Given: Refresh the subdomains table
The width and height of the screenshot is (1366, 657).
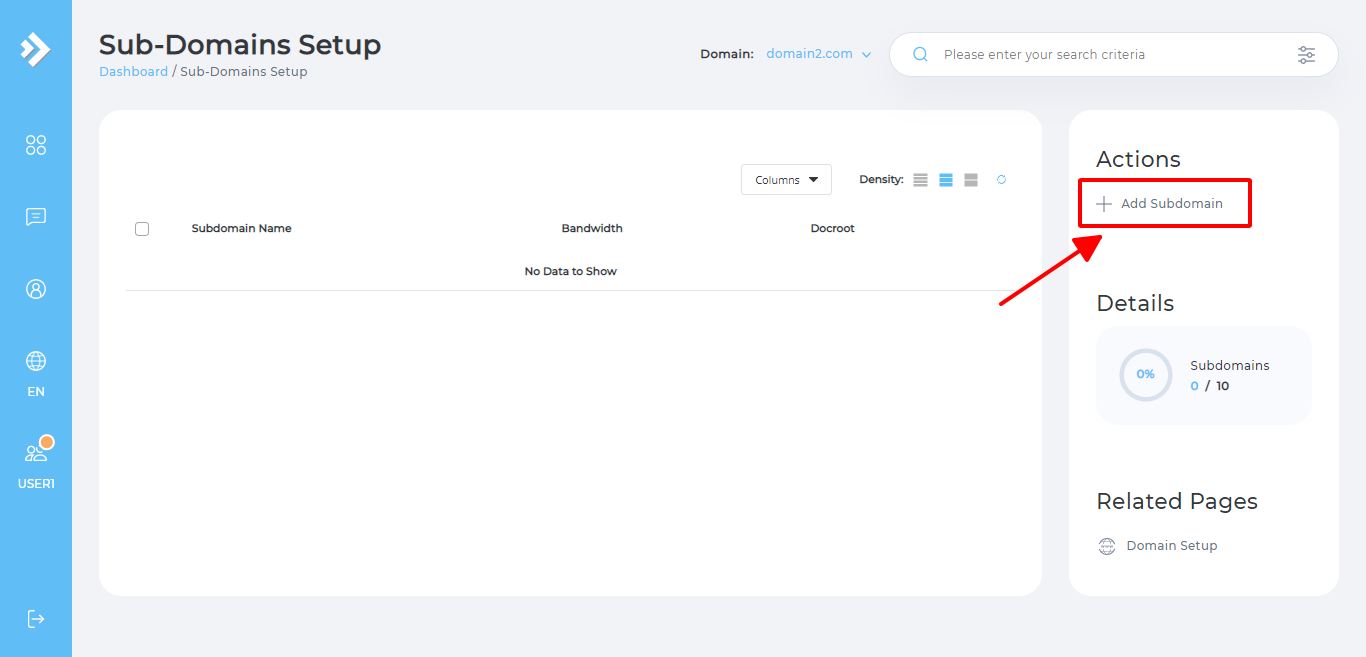Looking at the screenshot, I should pyautogui.click(x=1001, y=180).
